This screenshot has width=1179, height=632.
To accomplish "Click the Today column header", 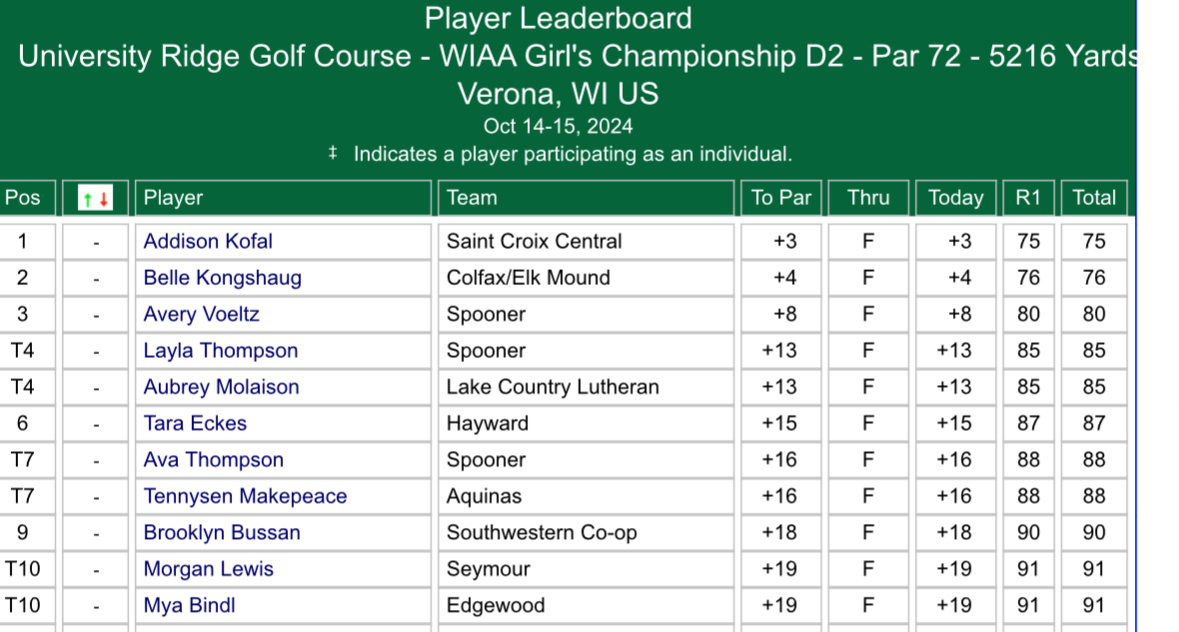I will coord(956,198).
